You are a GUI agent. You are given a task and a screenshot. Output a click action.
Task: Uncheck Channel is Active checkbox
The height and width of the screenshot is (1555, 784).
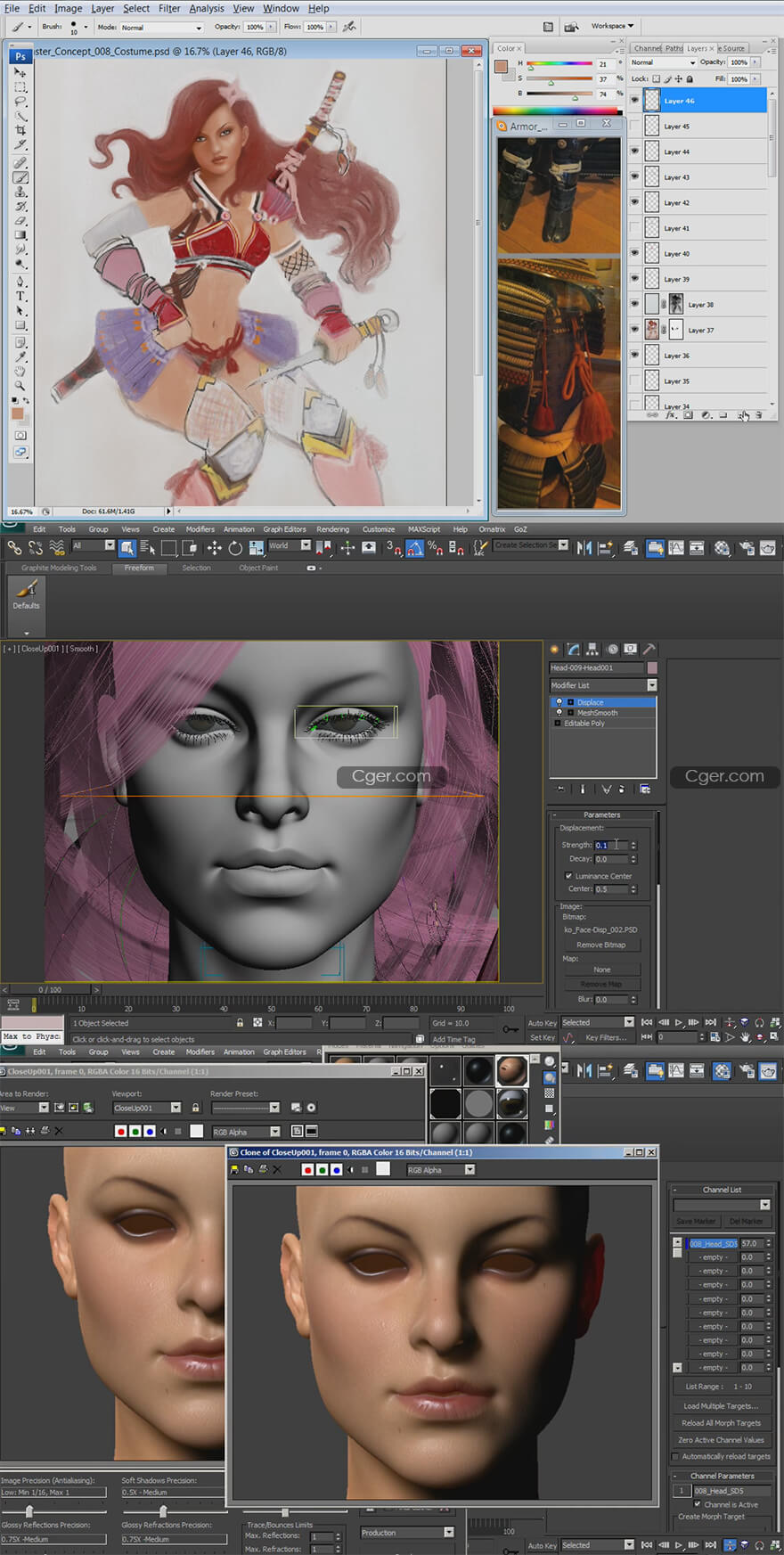click(x=698, y=1504)
